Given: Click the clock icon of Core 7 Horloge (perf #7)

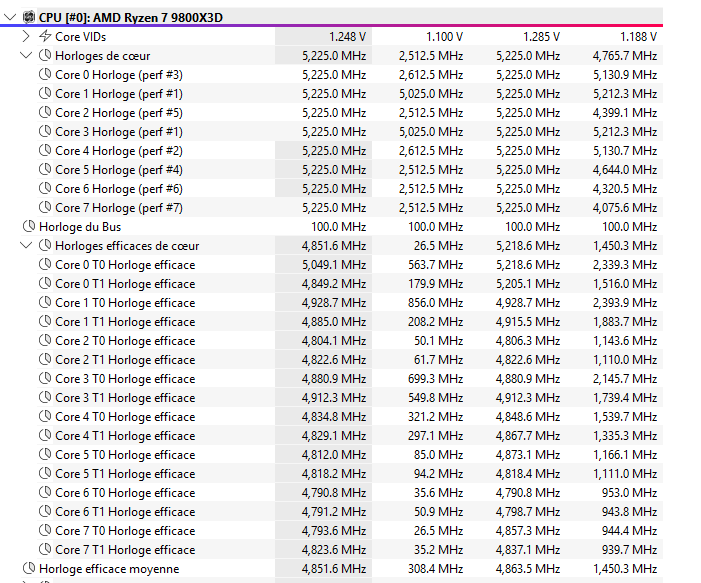Looking at the screenshot, I should tap(45, 207).
